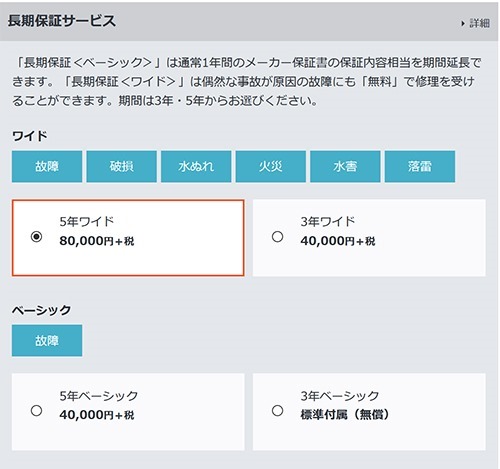This screenshot has height=469, width=500.
Task: Click the 故障 tag under ワイド
Action: [x=47, y=166]
